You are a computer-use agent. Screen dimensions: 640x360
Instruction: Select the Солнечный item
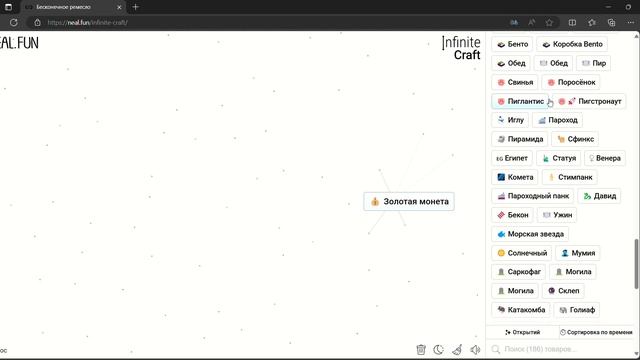(522, 253)
